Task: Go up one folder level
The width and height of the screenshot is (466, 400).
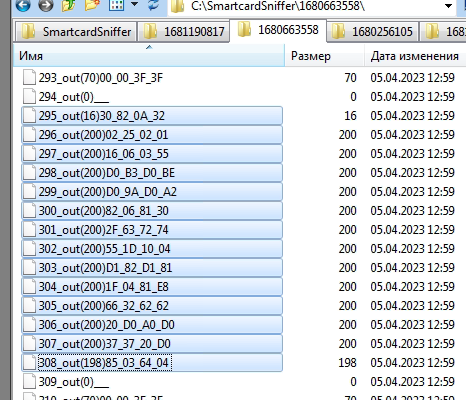Action: (x=69, y=5)
